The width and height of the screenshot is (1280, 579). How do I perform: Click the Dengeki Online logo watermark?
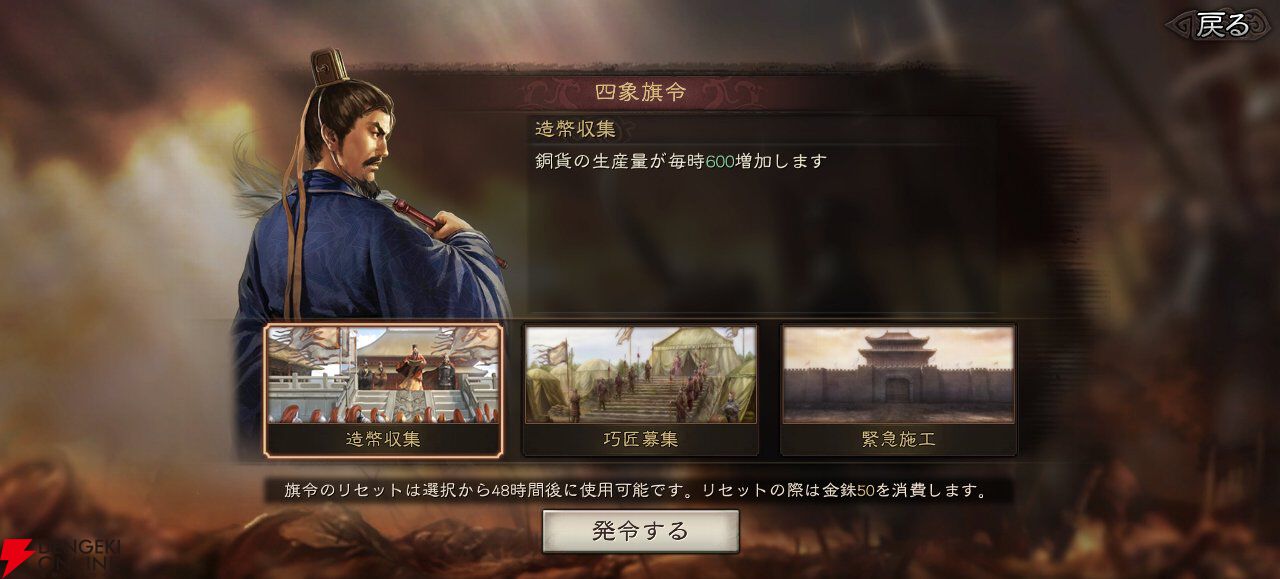tap(60, 557)
